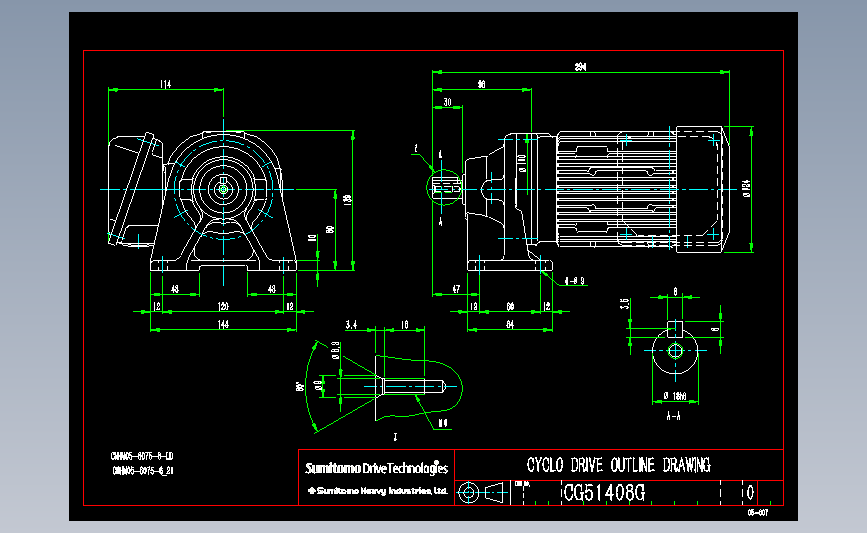The image size is (867, 533).
Task: Select the drawing number CG51408G
Action: 604,493
